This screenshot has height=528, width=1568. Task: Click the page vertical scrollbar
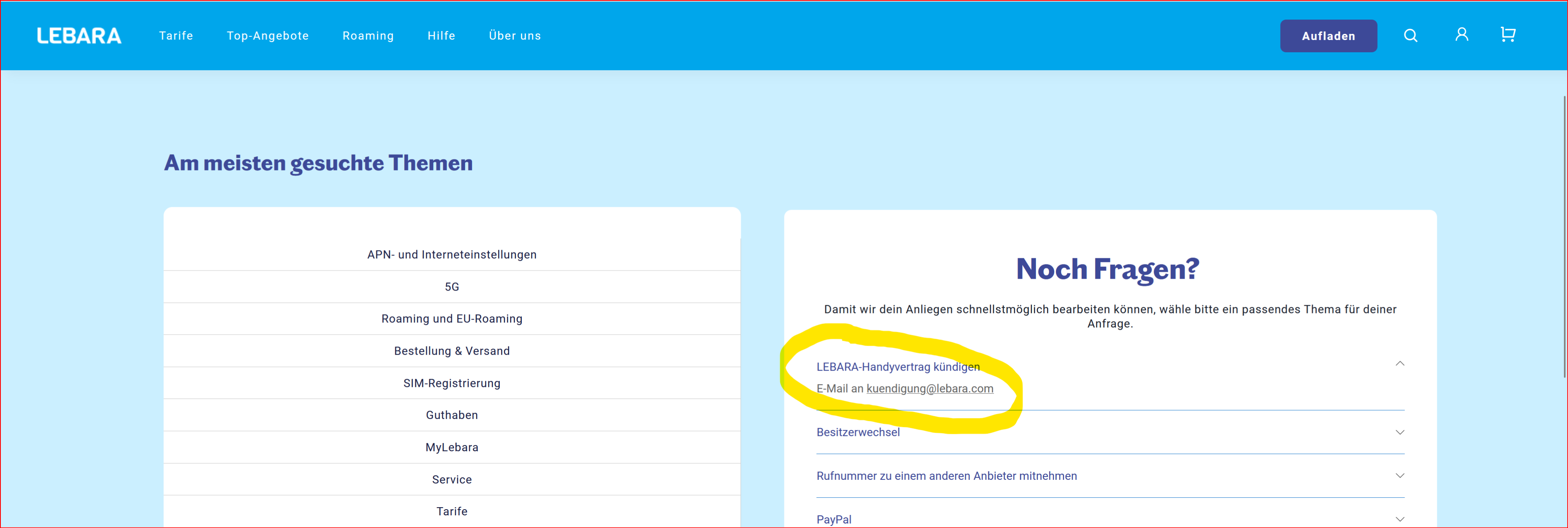[x=1564, y=237]
